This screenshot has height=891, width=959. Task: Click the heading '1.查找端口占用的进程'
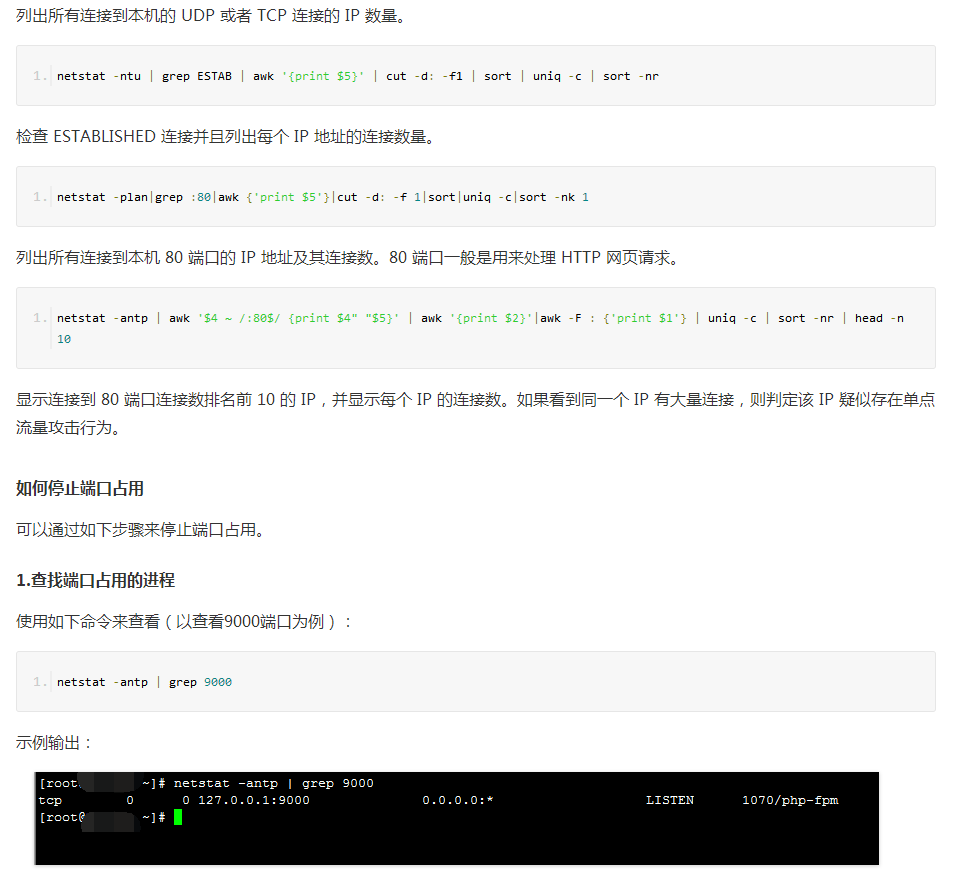pos(95,580)
